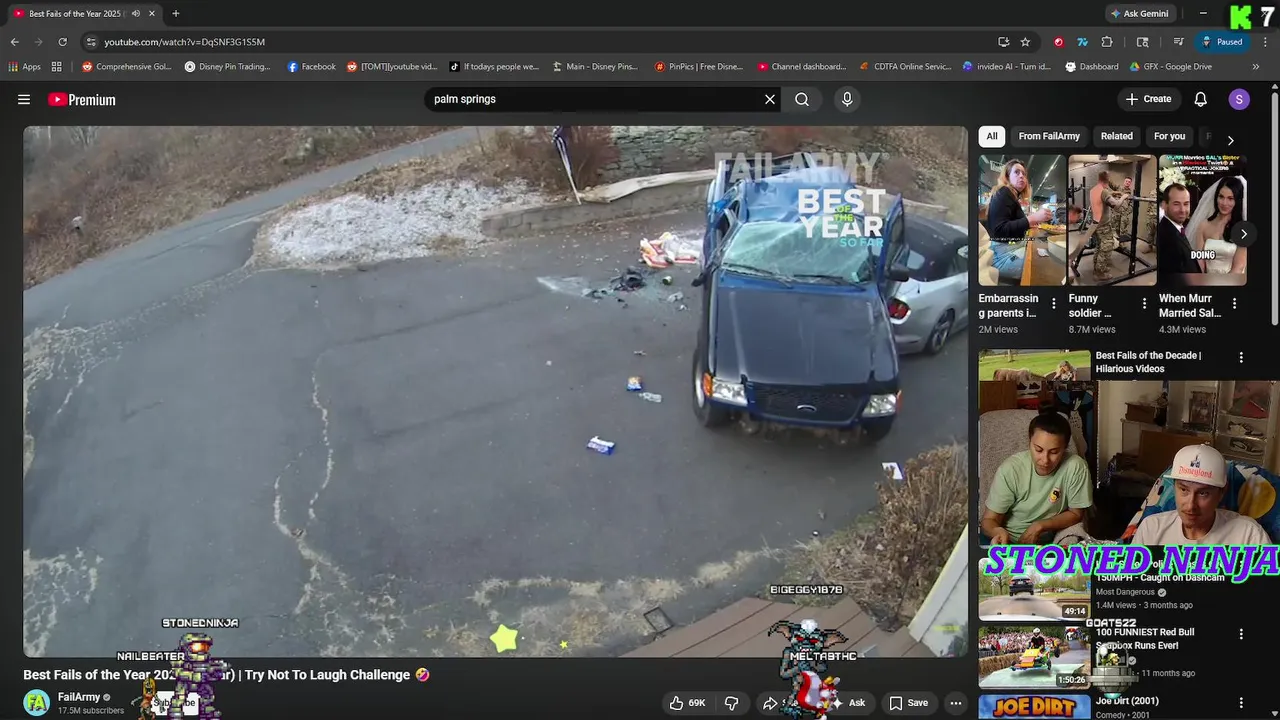Image resolution: width=1280 pixels, height=720 pixels.
Task: Open new browser tab with plus
Action: [176, 13]
